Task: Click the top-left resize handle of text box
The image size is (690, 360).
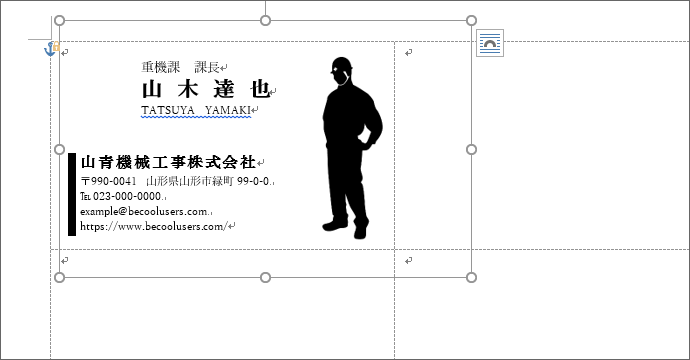Action: [x=59, y=21]
